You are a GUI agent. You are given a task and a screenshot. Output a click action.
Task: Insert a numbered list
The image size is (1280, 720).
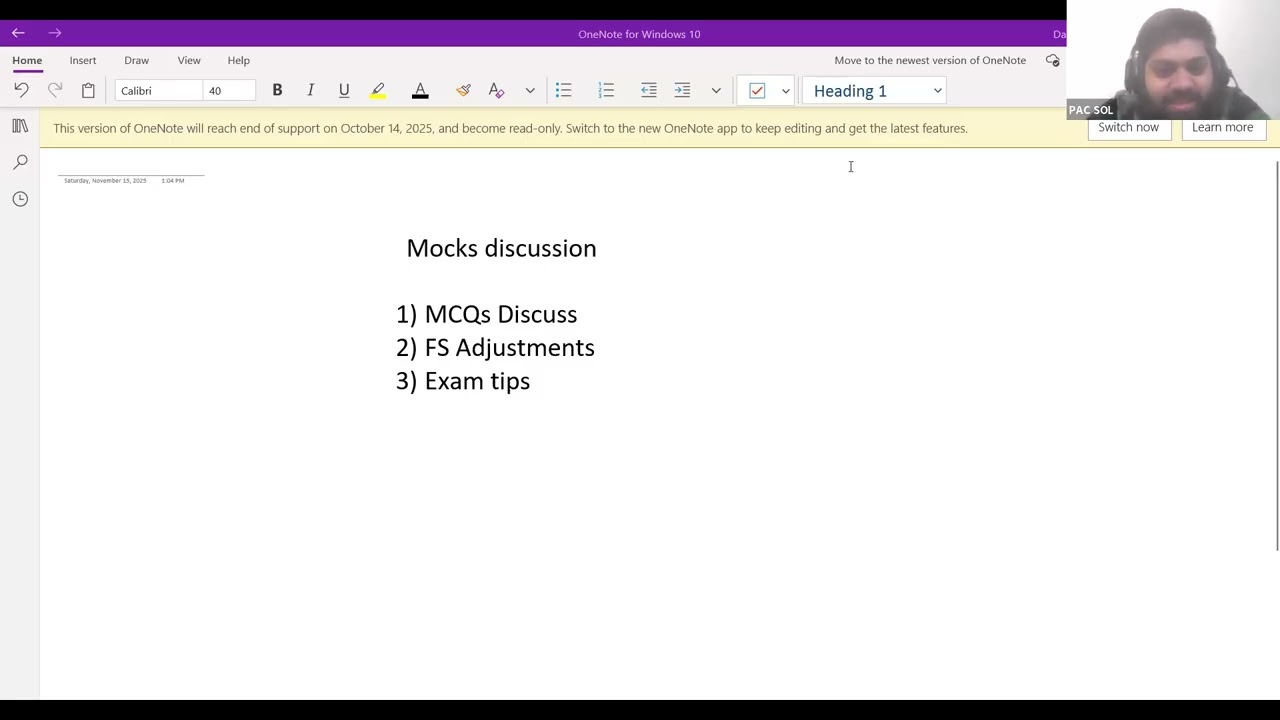pyautogui.click(x=606, y=90)
